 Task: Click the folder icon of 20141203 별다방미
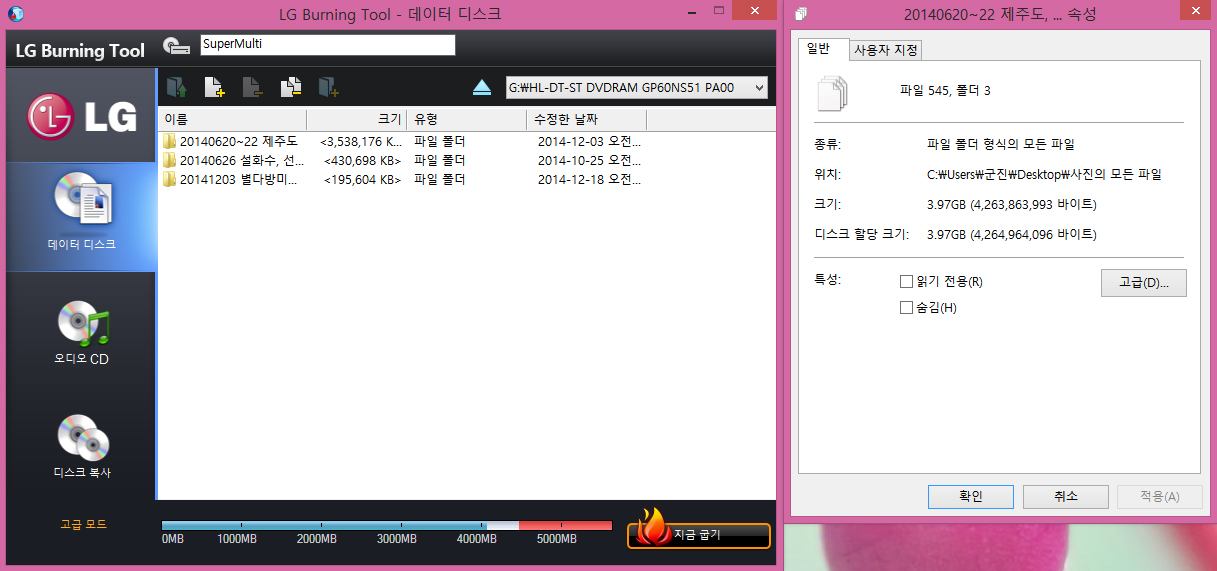point(169,179)
